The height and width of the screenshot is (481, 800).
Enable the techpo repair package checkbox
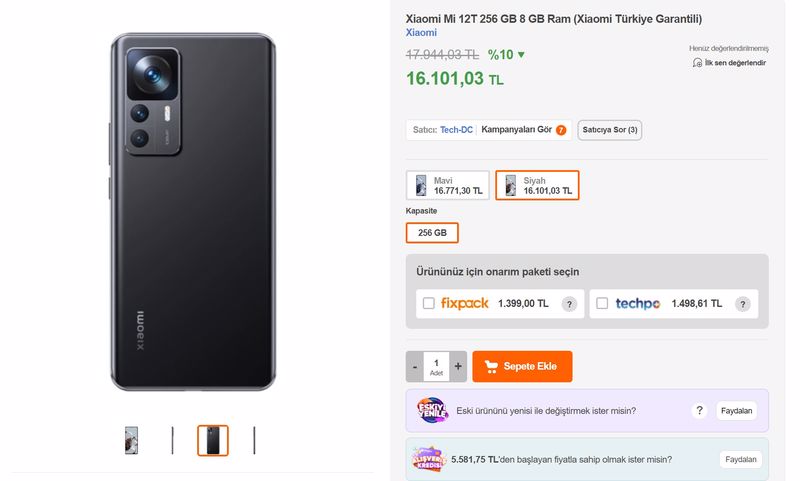click(602, 303)
